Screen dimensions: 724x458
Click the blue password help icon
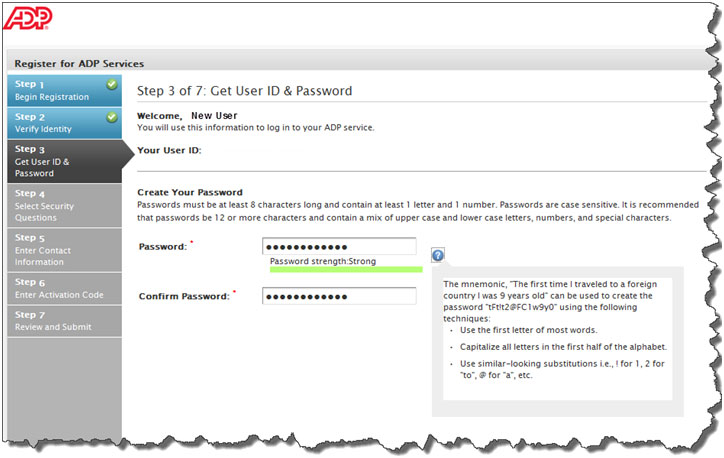[x=438, y=255]
